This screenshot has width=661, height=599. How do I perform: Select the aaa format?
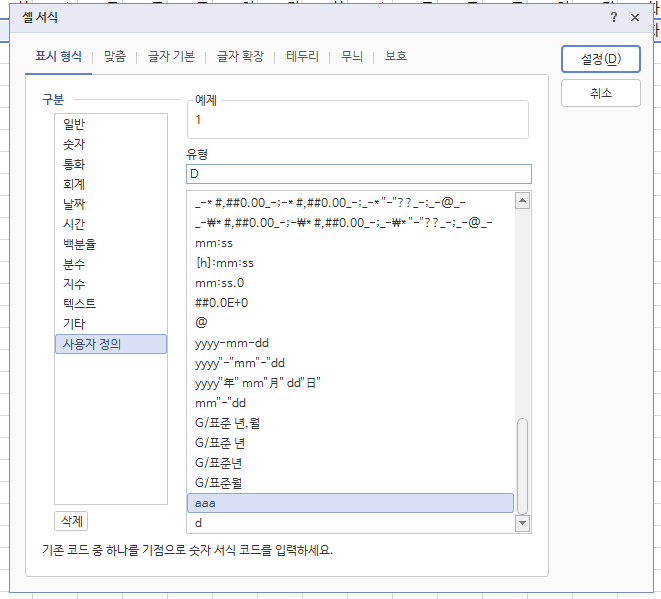[x=350, y=503]
